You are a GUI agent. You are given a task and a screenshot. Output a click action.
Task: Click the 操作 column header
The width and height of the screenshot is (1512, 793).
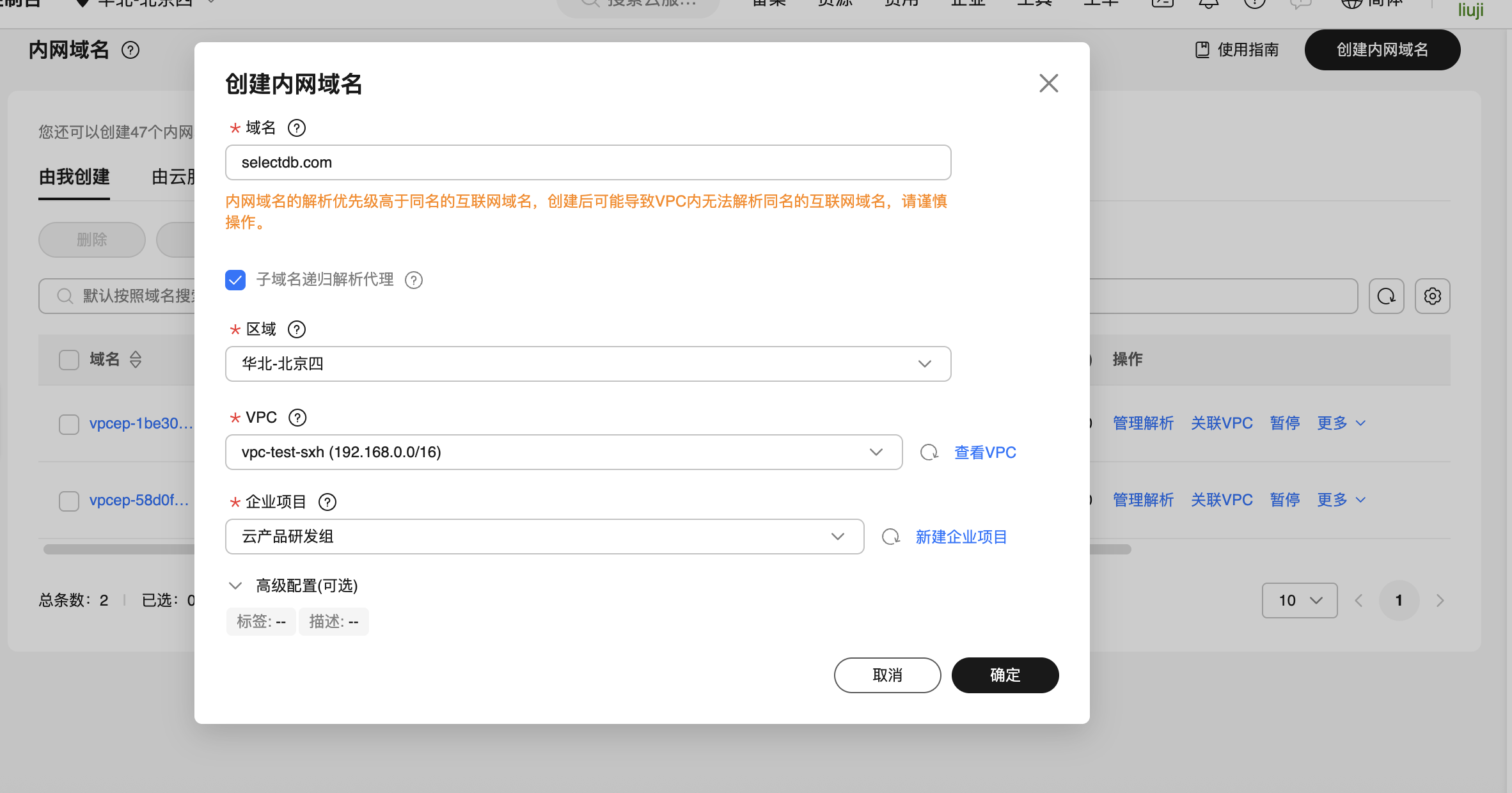[1128, 359]
